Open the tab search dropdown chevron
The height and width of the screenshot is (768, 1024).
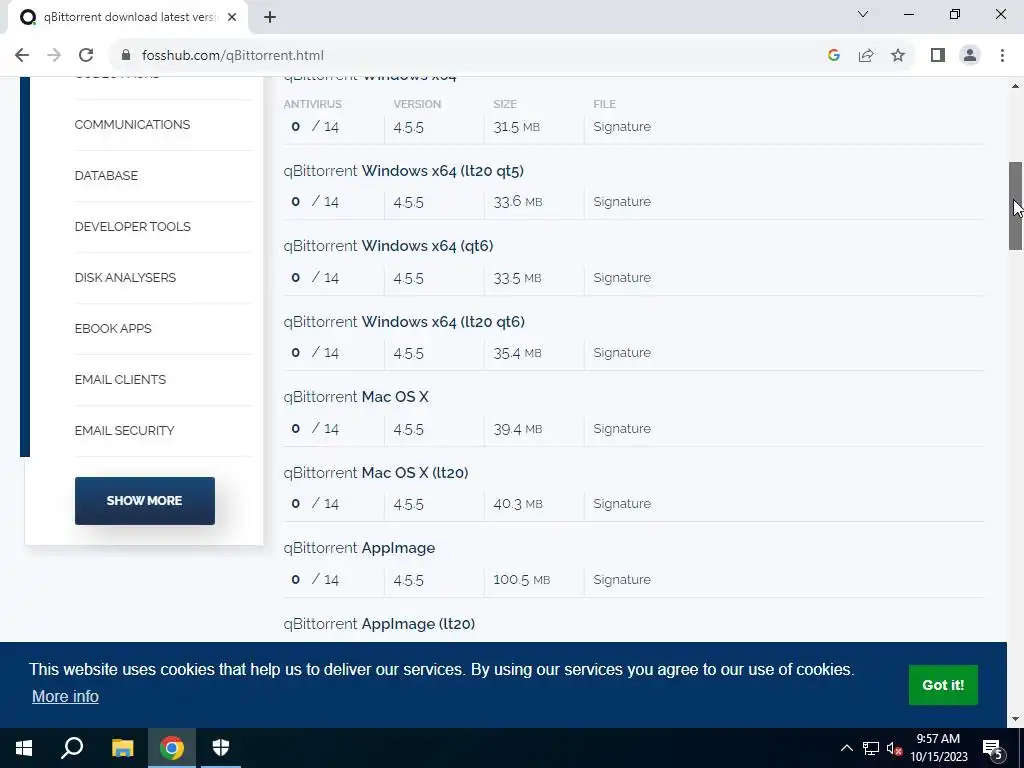(863, 14)
